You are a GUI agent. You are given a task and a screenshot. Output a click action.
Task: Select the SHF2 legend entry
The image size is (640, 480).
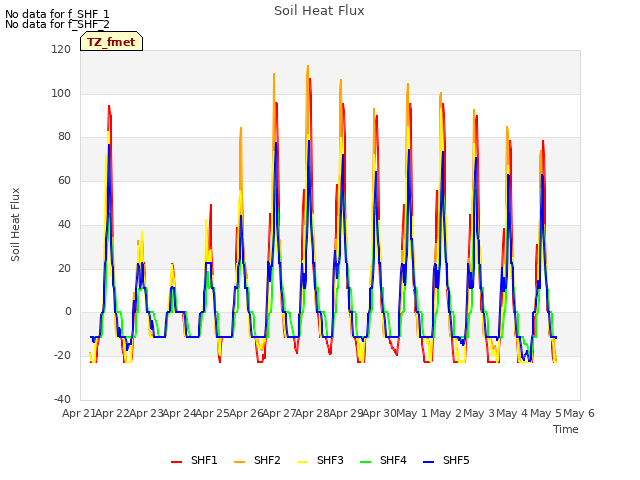tap(258, 460)
